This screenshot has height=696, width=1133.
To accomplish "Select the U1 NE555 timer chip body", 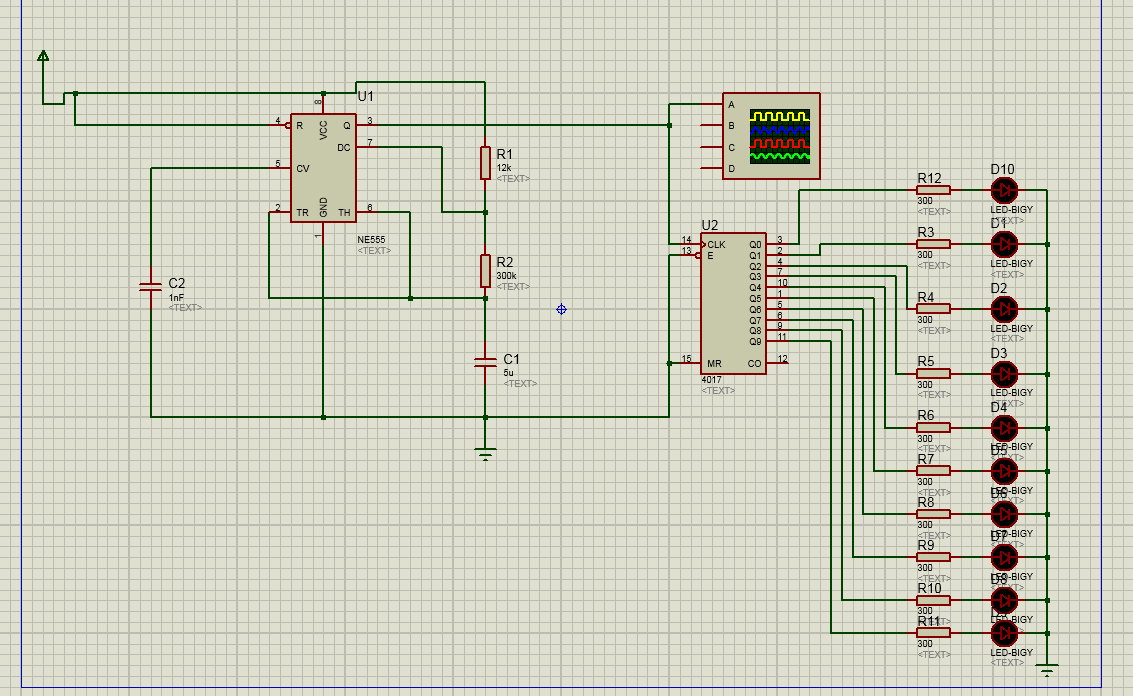I will (x=323, y=168).
